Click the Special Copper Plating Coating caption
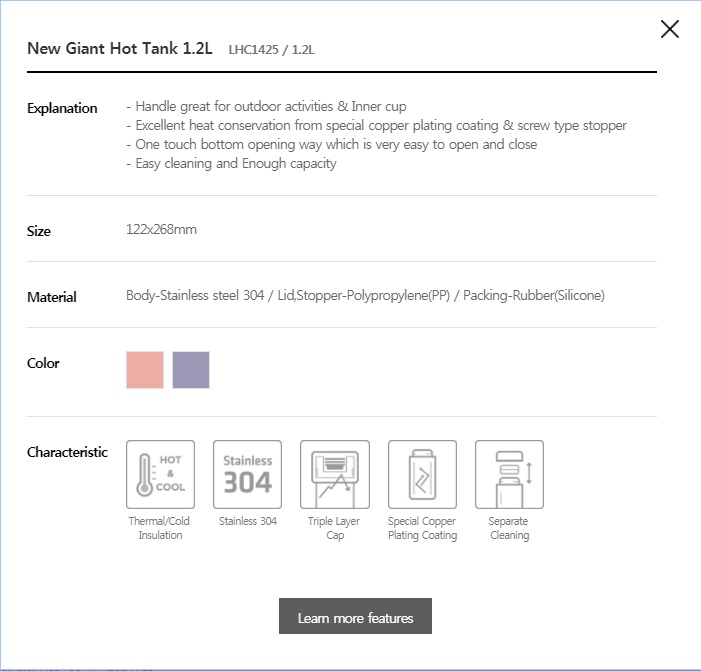701x671 pixels. [x=422, y=528]
